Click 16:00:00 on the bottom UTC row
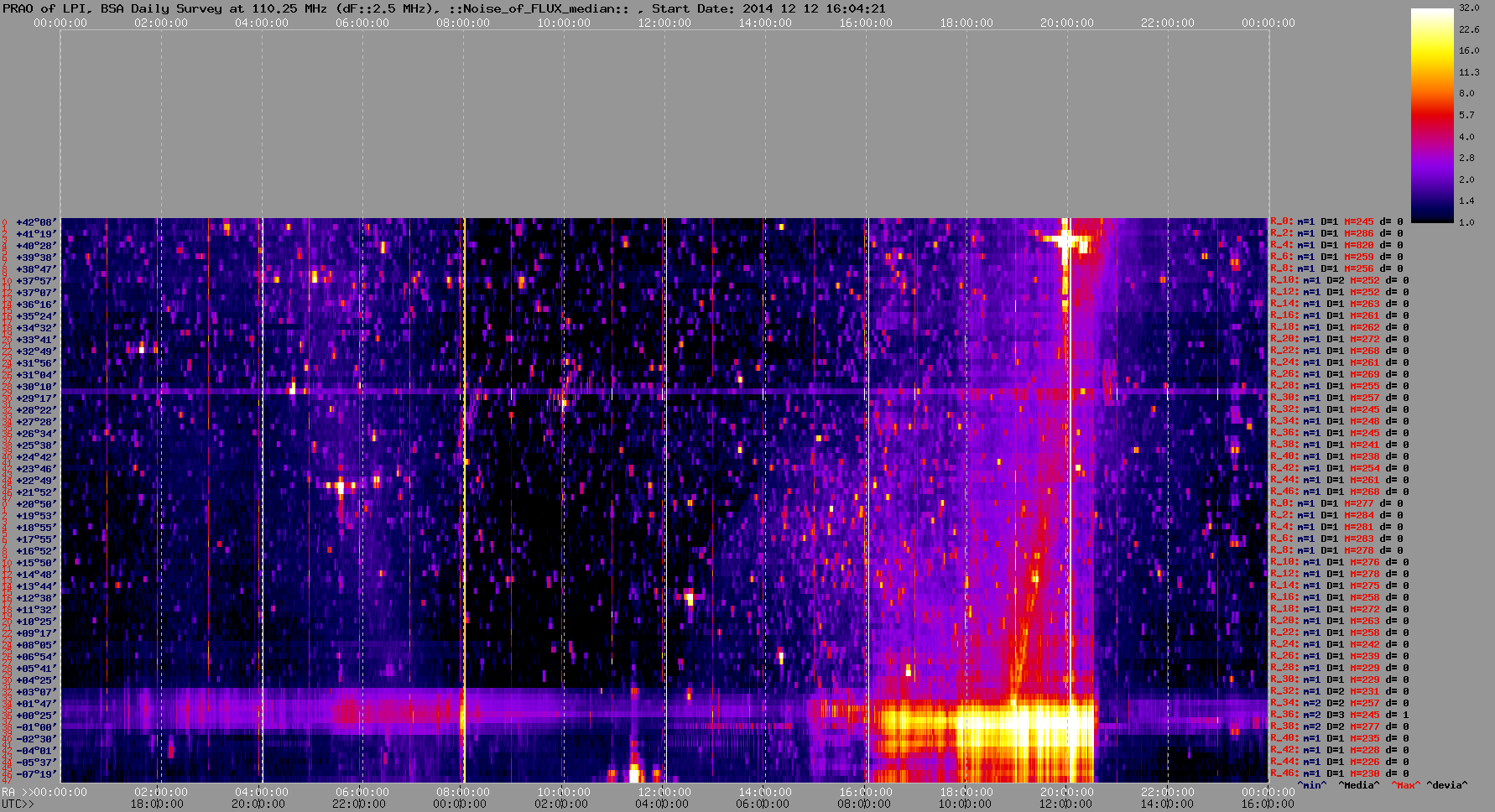1495x812 pixels. click(1268, 804)
